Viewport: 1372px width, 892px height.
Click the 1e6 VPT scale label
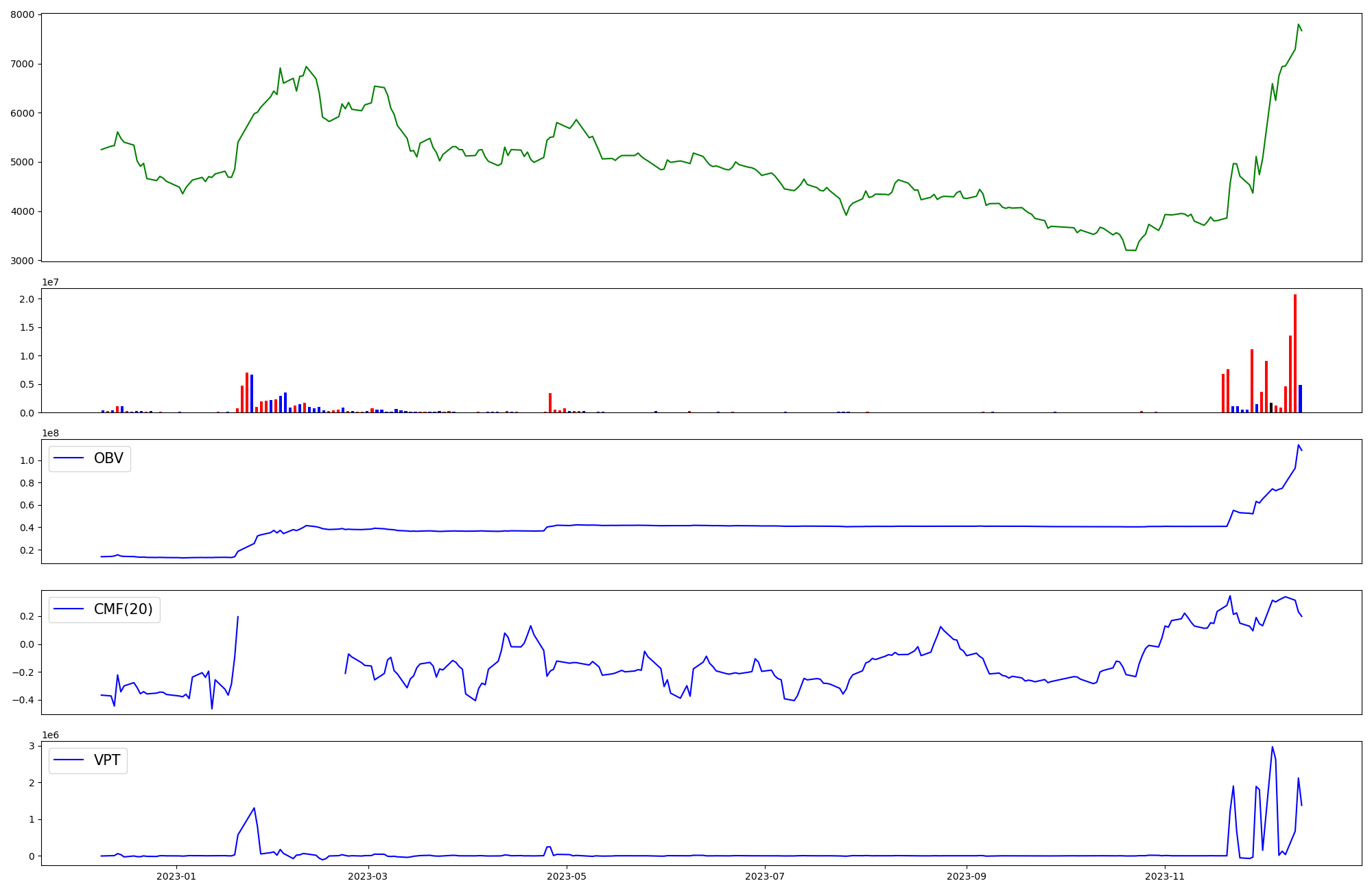50,735
